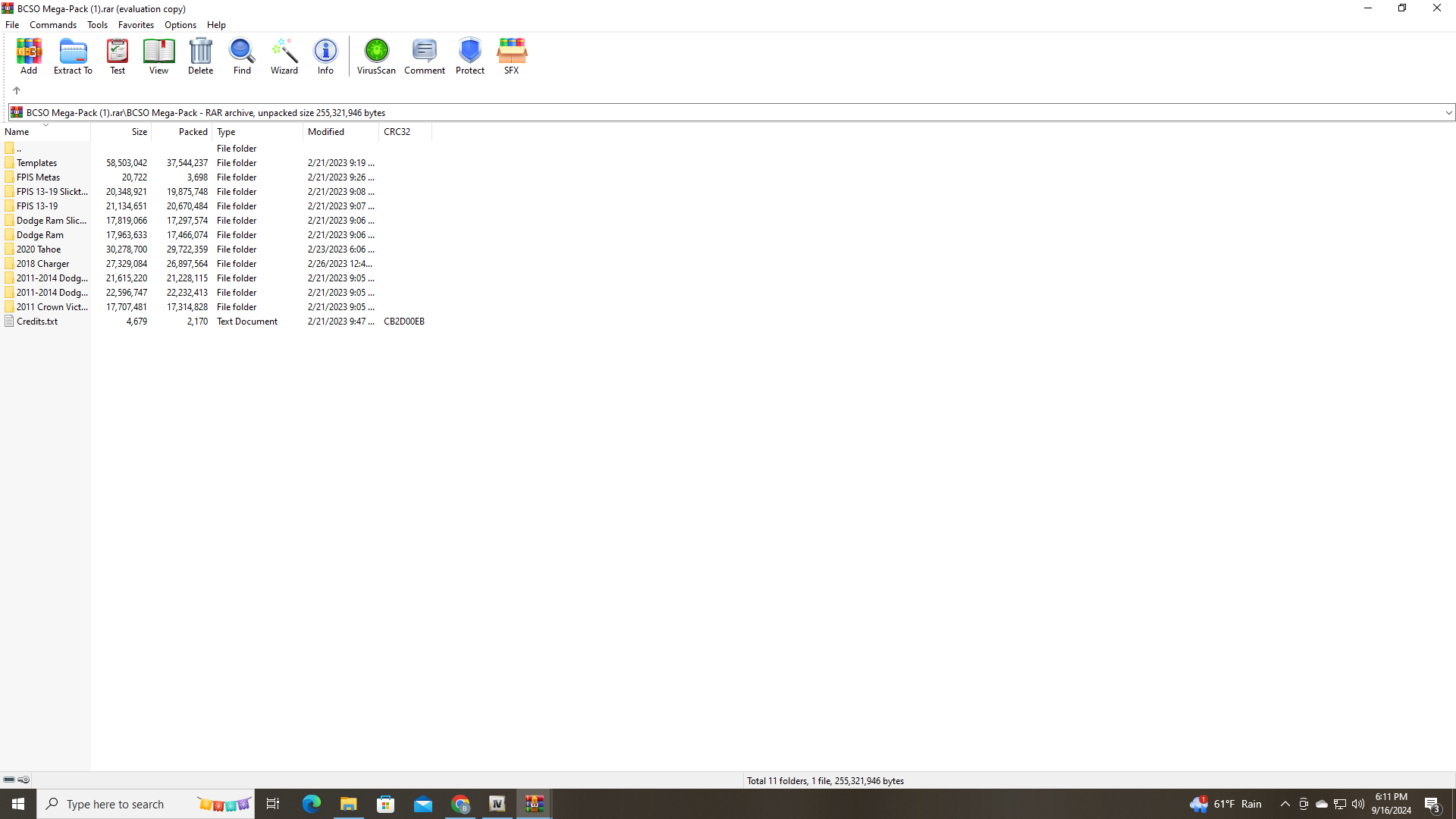Click the SFX toolbar icon
Viewport: 1456px width, 819px height.
512,56
